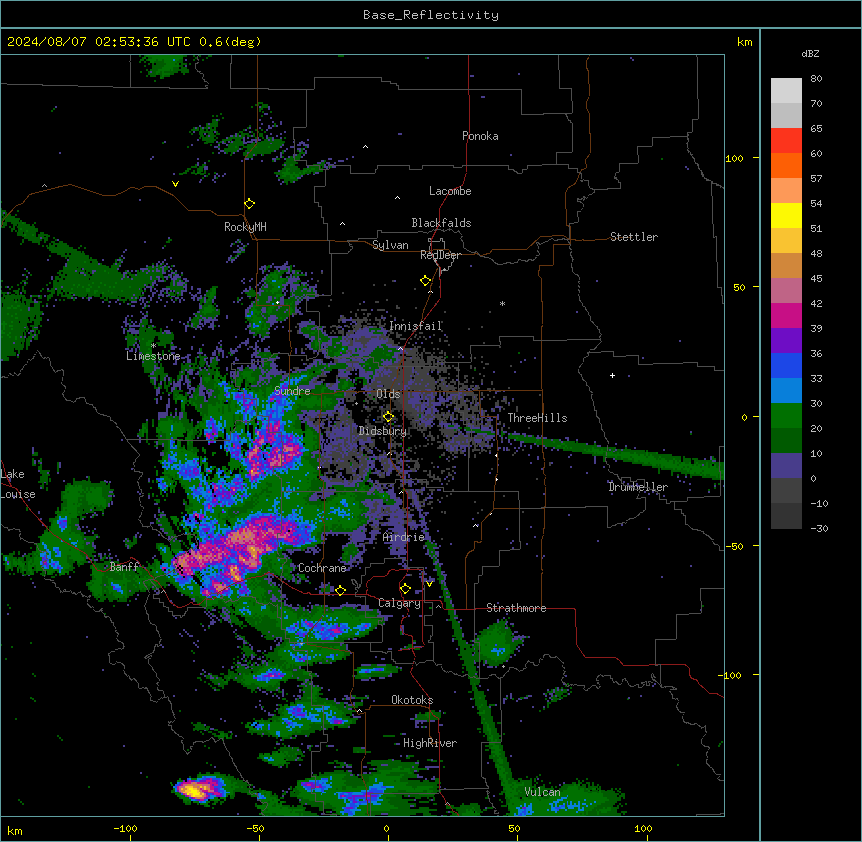Screen dimensions: 862x842
Task: Click the Calgary city label
Action: (x=399, y=603)
